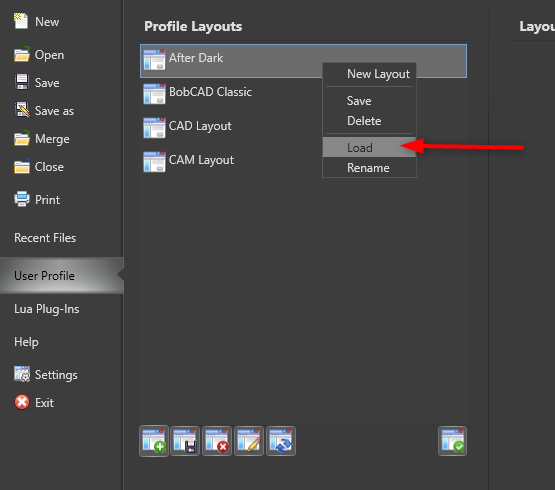
Task: Click Save as in sidebar
Action: coord(54,111)
